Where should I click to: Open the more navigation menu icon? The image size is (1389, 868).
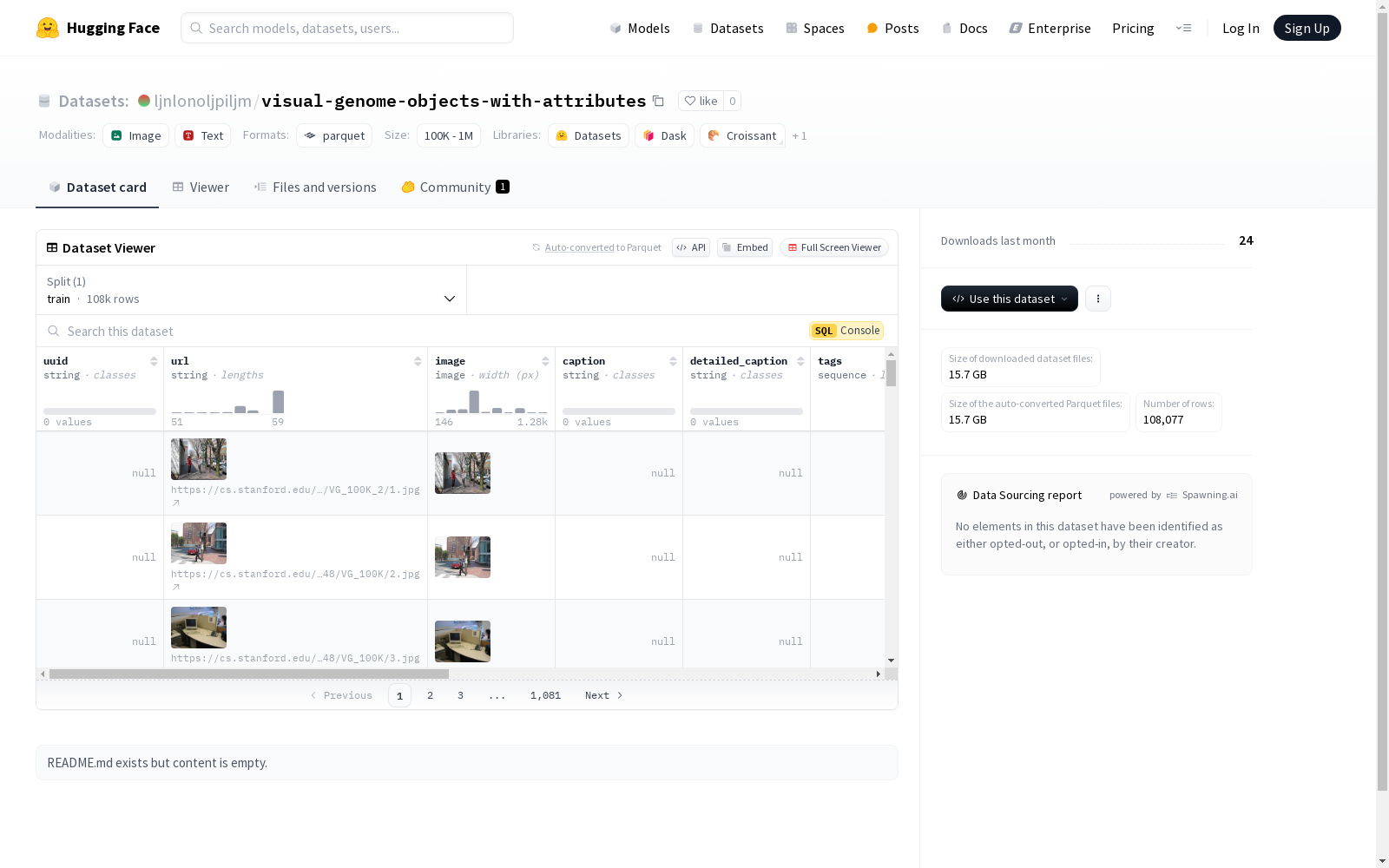(x=1183, y=28)
